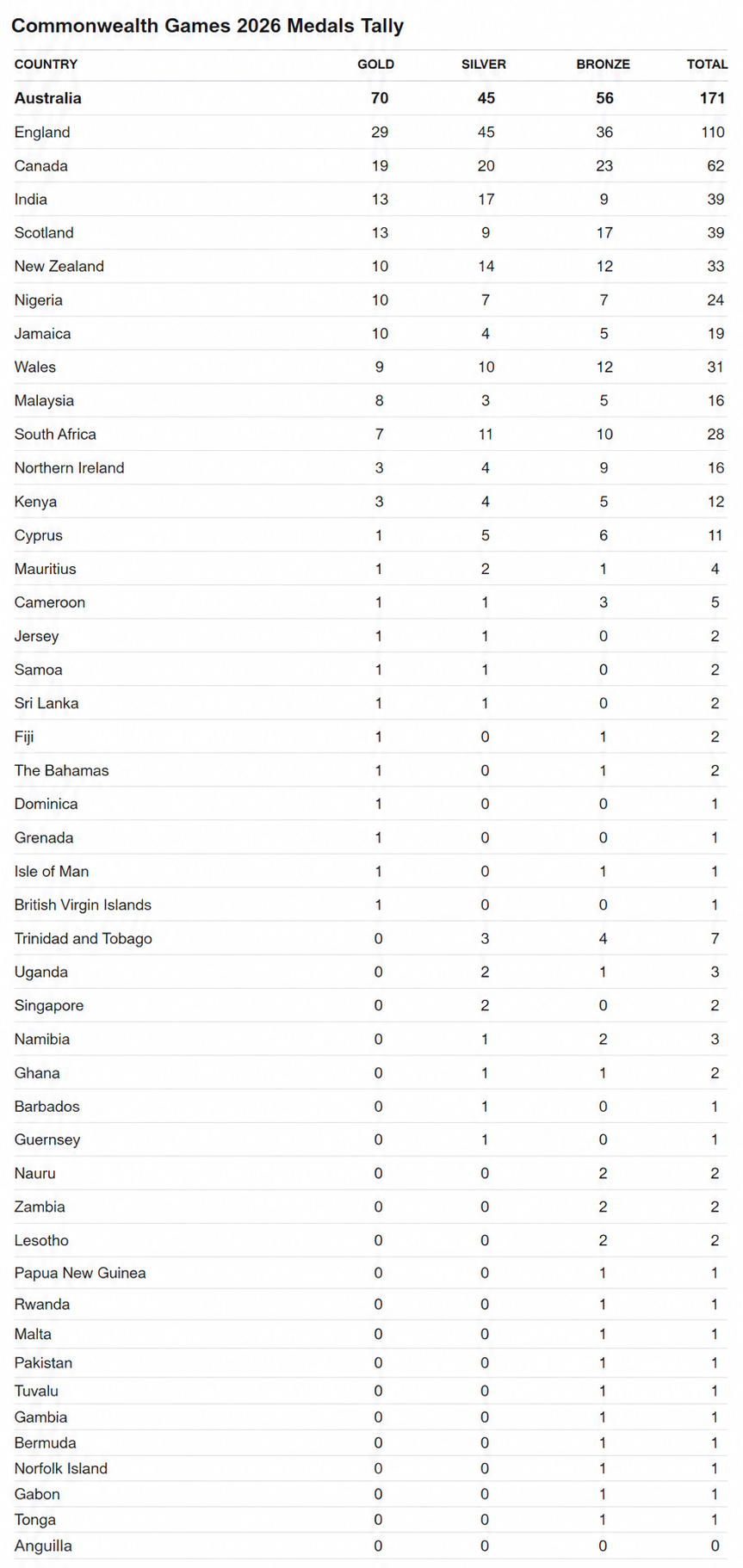Click the GOLD column header
The image size is (743, 1568).
point(376,65)
